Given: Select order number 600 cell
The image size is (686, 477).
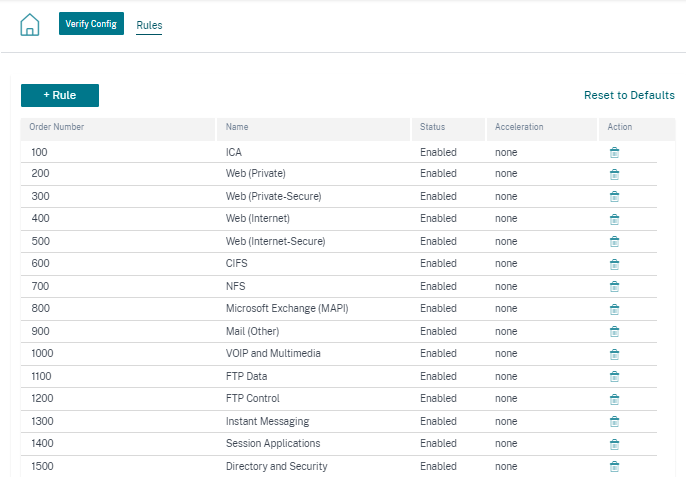Looking at the screenshot, I should (40, 263).
